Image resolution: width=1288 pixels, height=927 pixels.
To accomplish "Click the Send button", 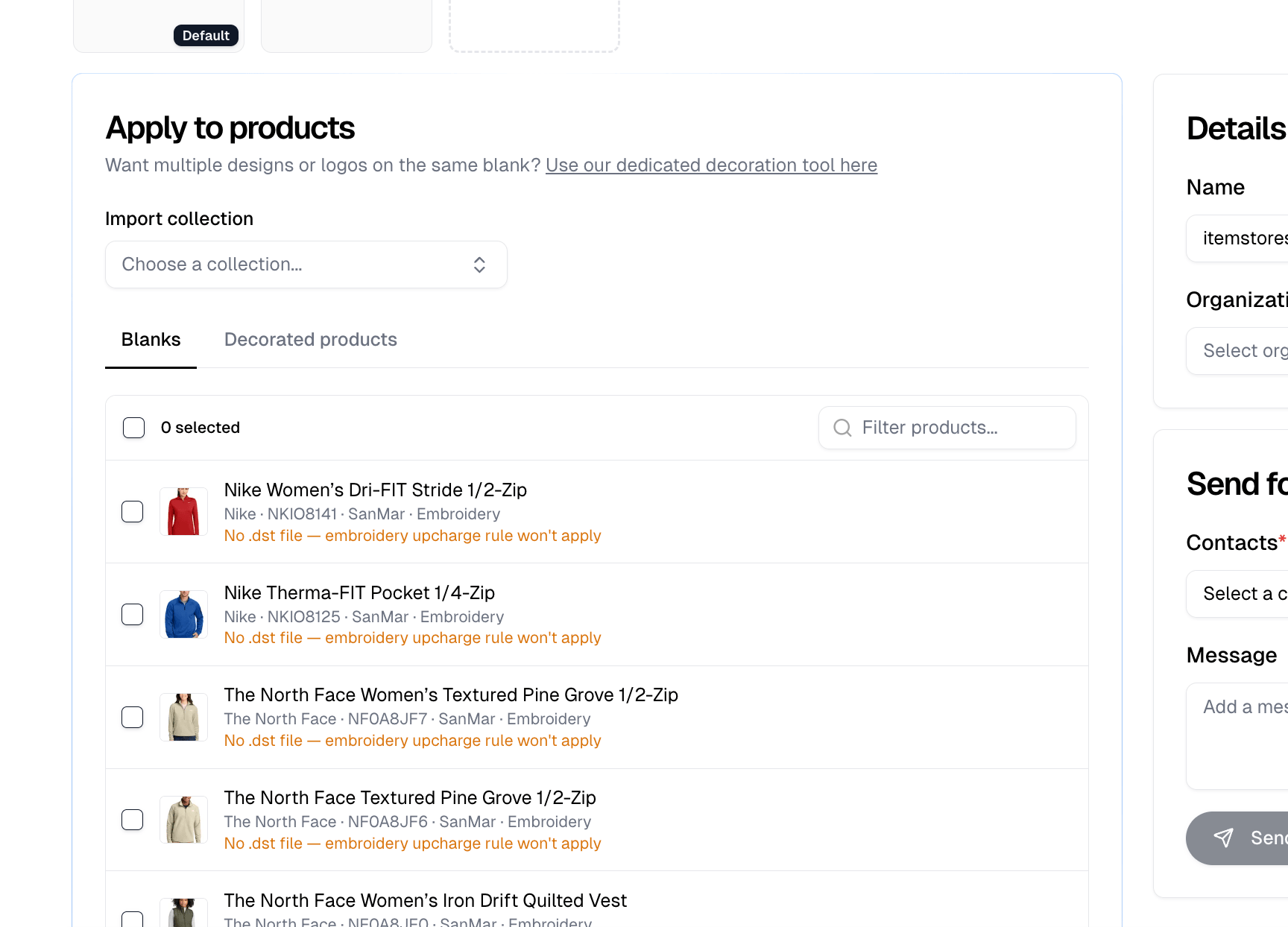I will pyautogui.click(x=1237, y=838).
